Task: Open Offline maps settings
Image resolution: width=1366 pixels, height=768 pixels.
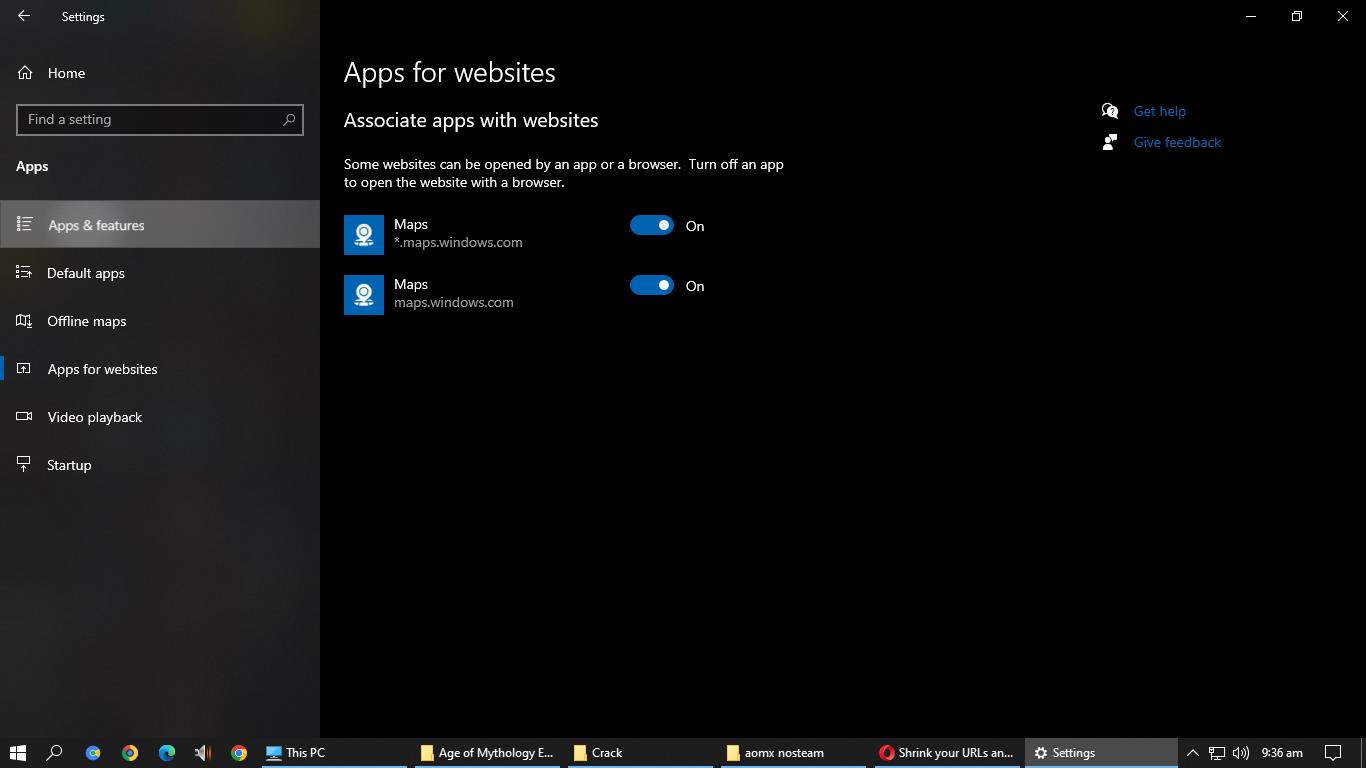Action: 87,321
